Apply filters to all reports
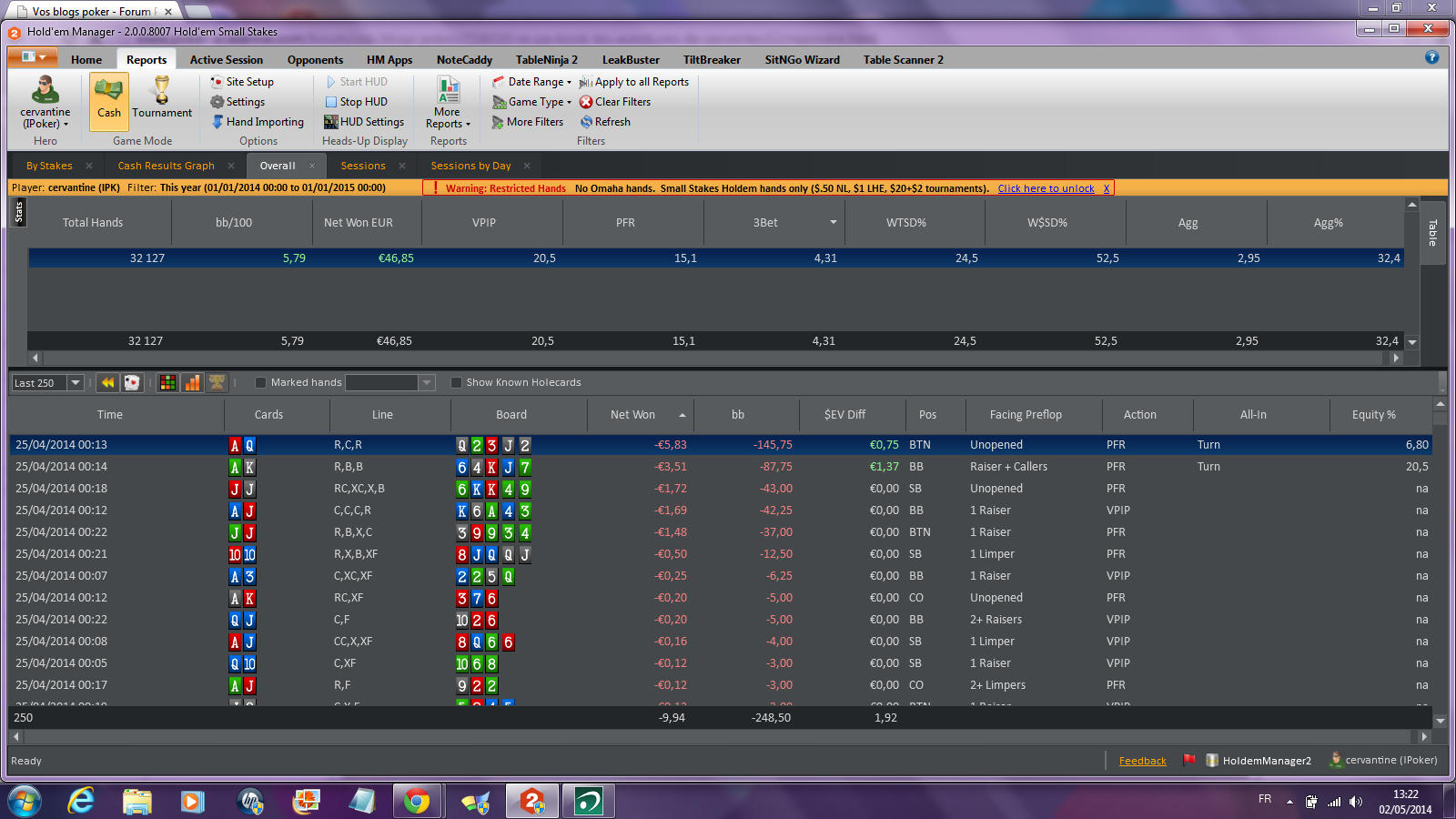 pos(634,82)
